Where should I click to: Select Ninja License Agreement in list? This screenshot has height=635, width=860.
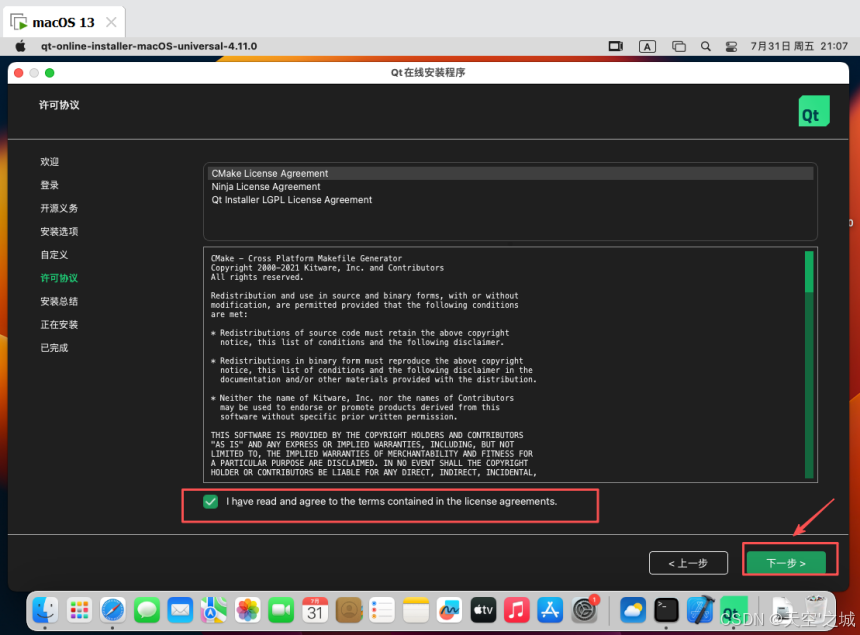tap(510, 186)
